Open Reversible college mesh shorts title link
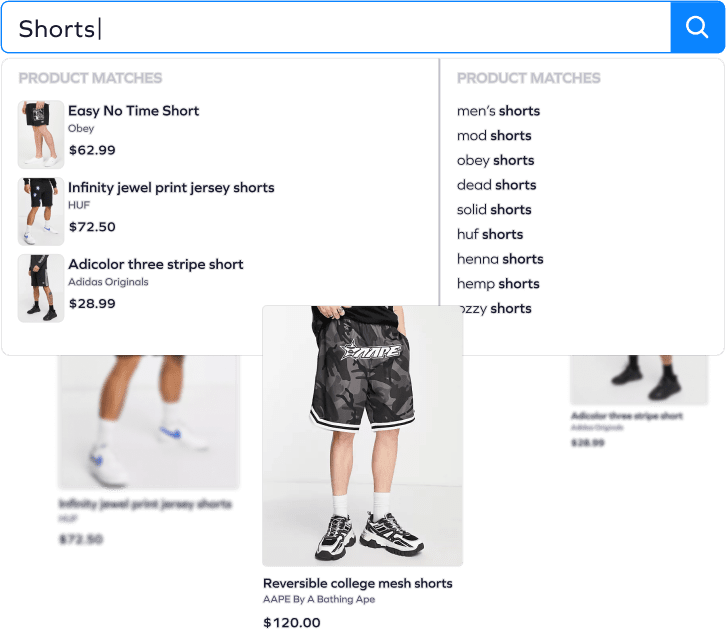 tap(357, 583)
